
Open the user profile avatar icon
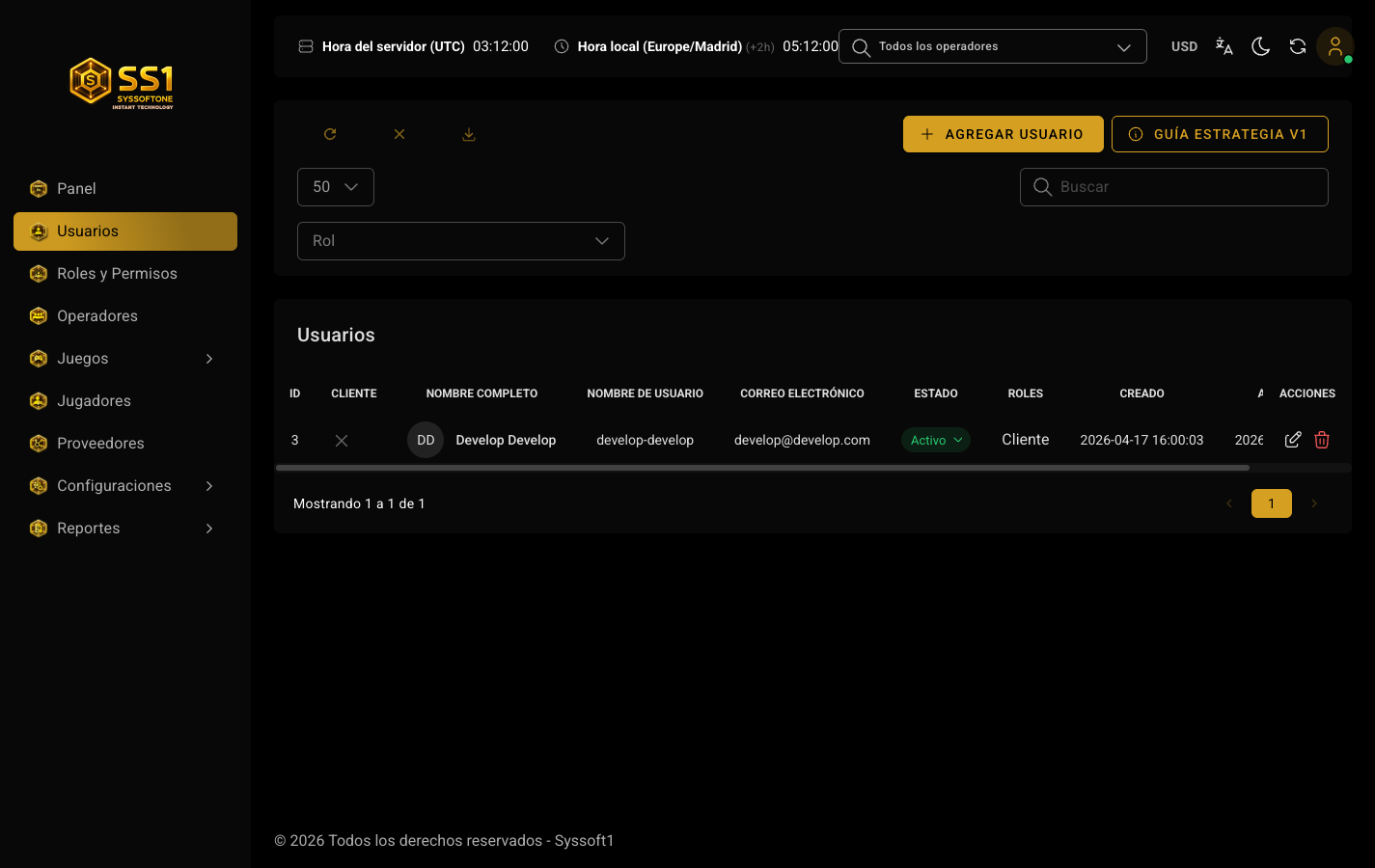pyautogui.click(x=1335, y=46)
